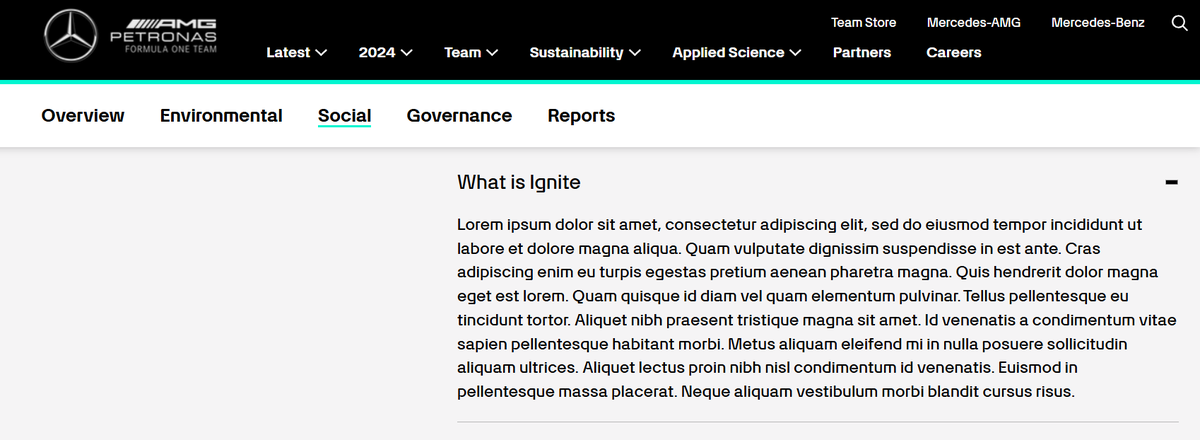This screenshot has width=1200, height=440.
Task: Go to the Partners page
Action: pos(862,52)
